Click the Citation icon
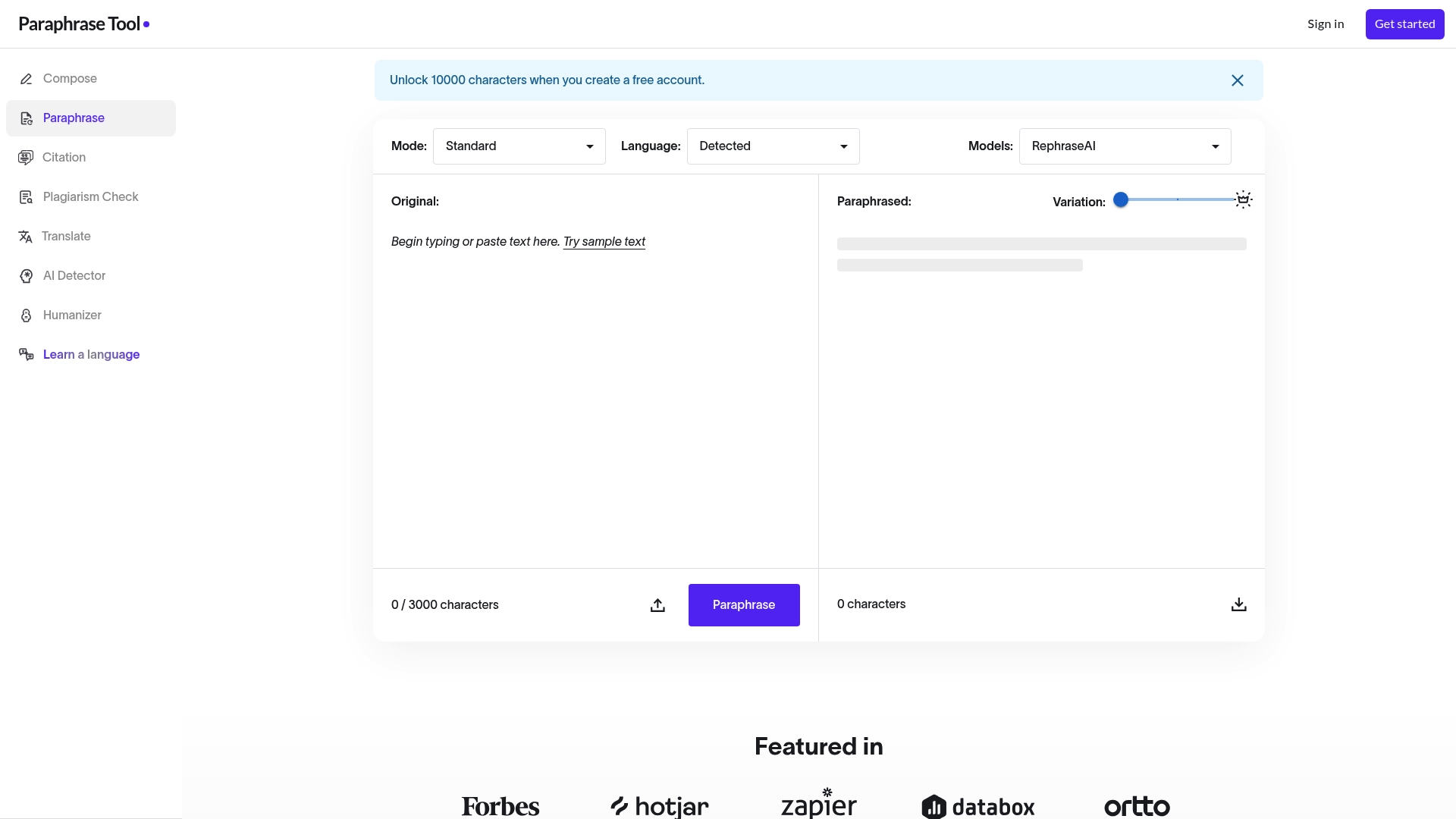Image resolution: width=1456 pixels, height=819 pixels. point(27,158)
